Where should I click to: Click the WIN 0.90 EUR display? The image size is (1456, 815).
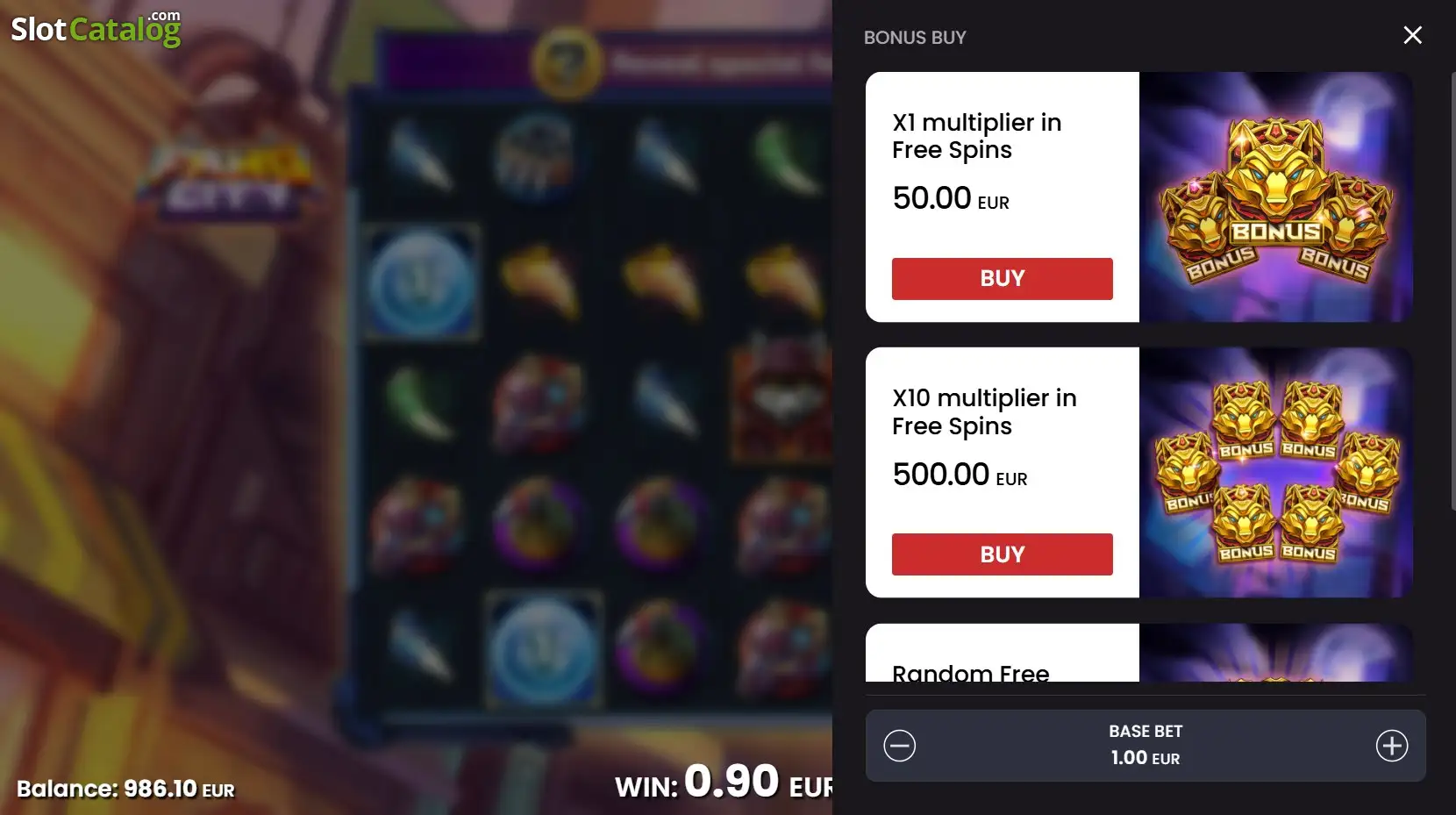(x=724, y=782)
